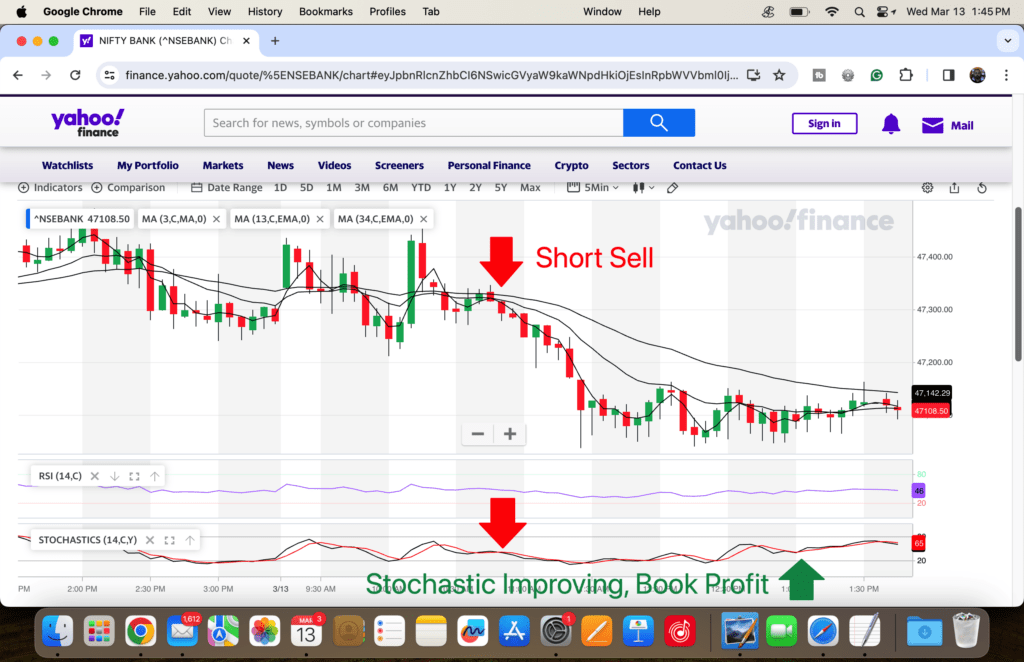Go to the Sectors page

(x=630, y=165)
